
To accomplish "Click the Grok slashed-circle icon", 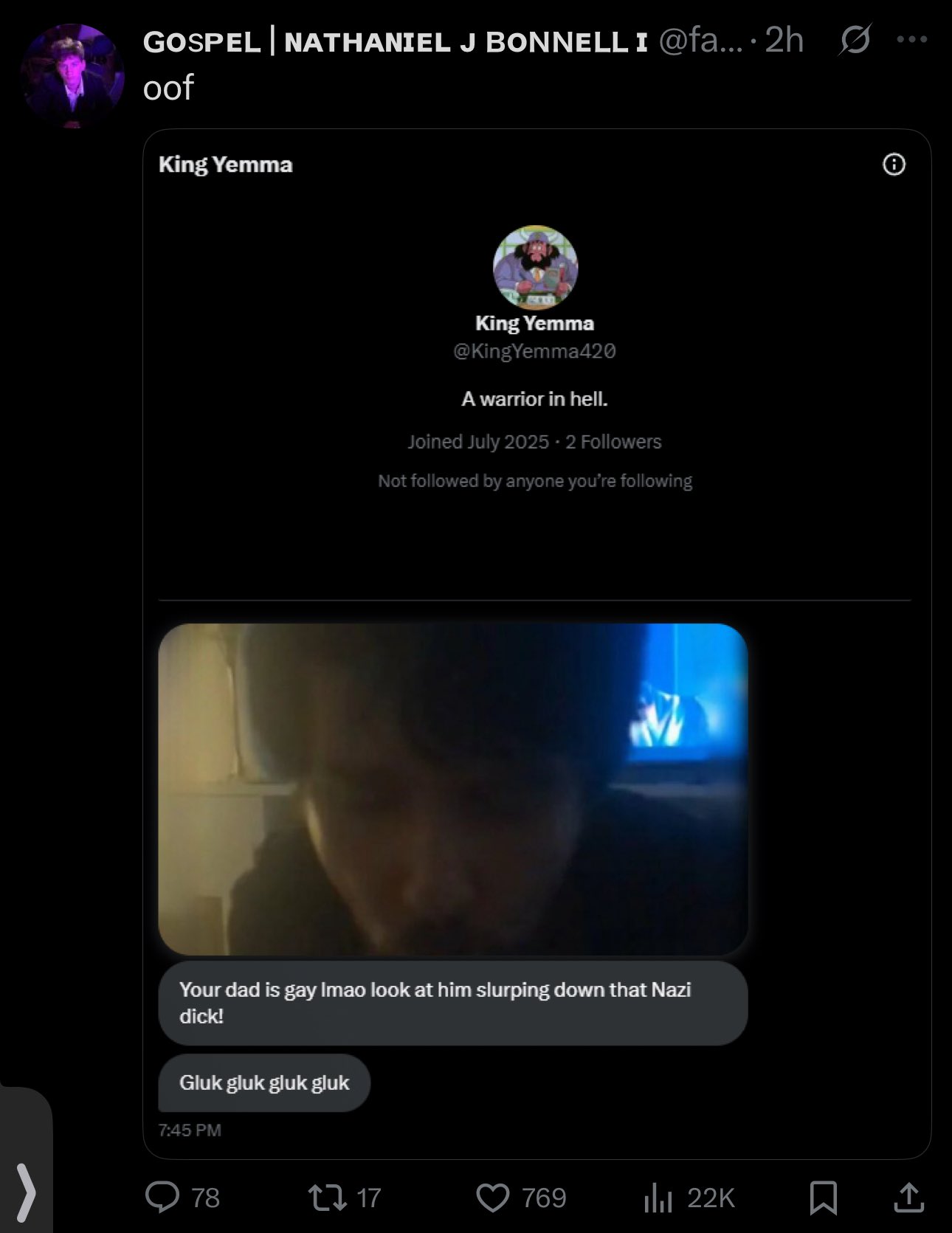I will coord(855,40).
